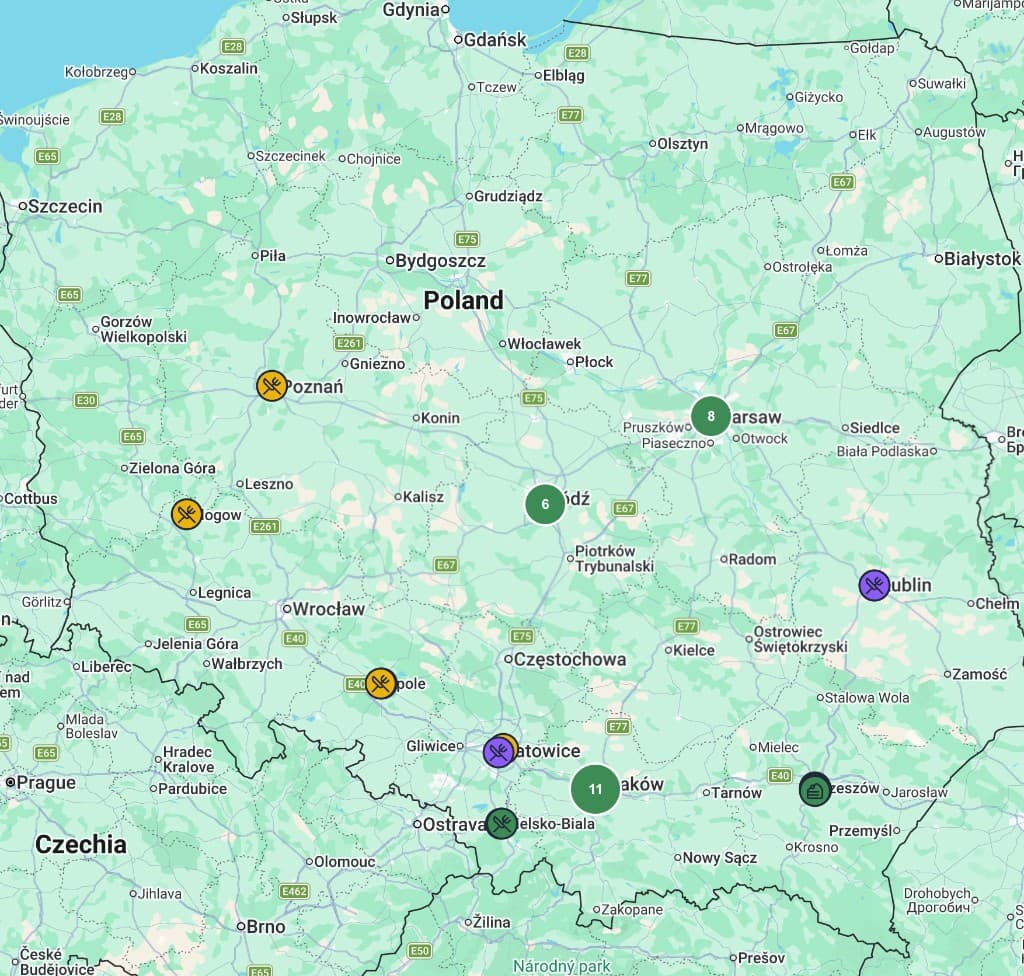Click the Piła town label

click(x=272, y=255)
